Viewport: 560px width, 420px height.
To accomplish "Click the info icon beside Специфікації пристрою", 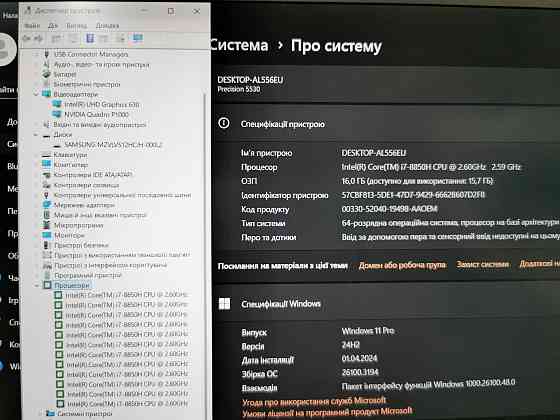I will (x=224, y=123).
